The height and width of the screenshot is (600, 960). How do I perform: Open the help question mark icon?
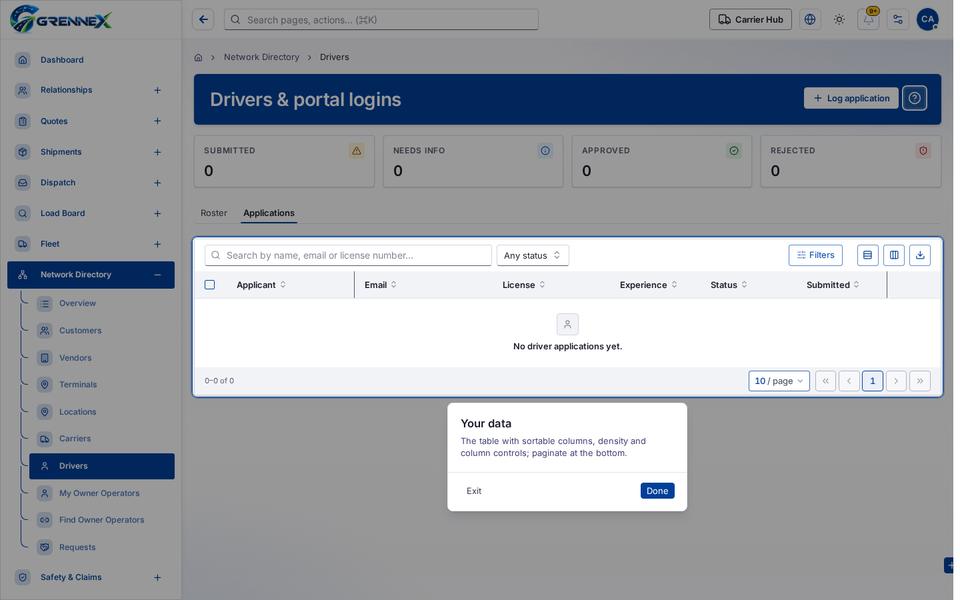tap(914, 98)
